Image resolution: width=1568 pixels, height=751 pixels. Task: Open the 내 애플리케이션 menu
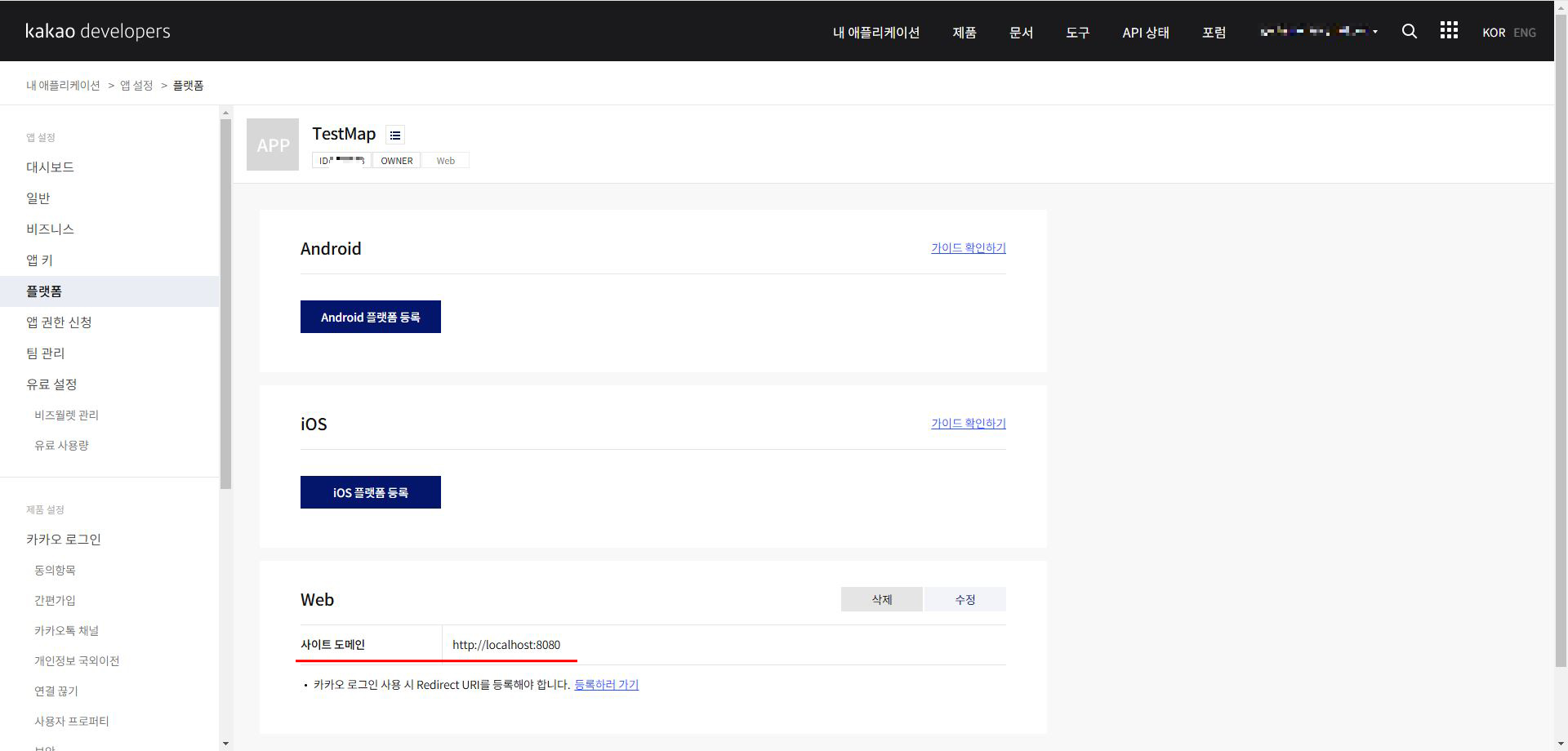point(876,32)
